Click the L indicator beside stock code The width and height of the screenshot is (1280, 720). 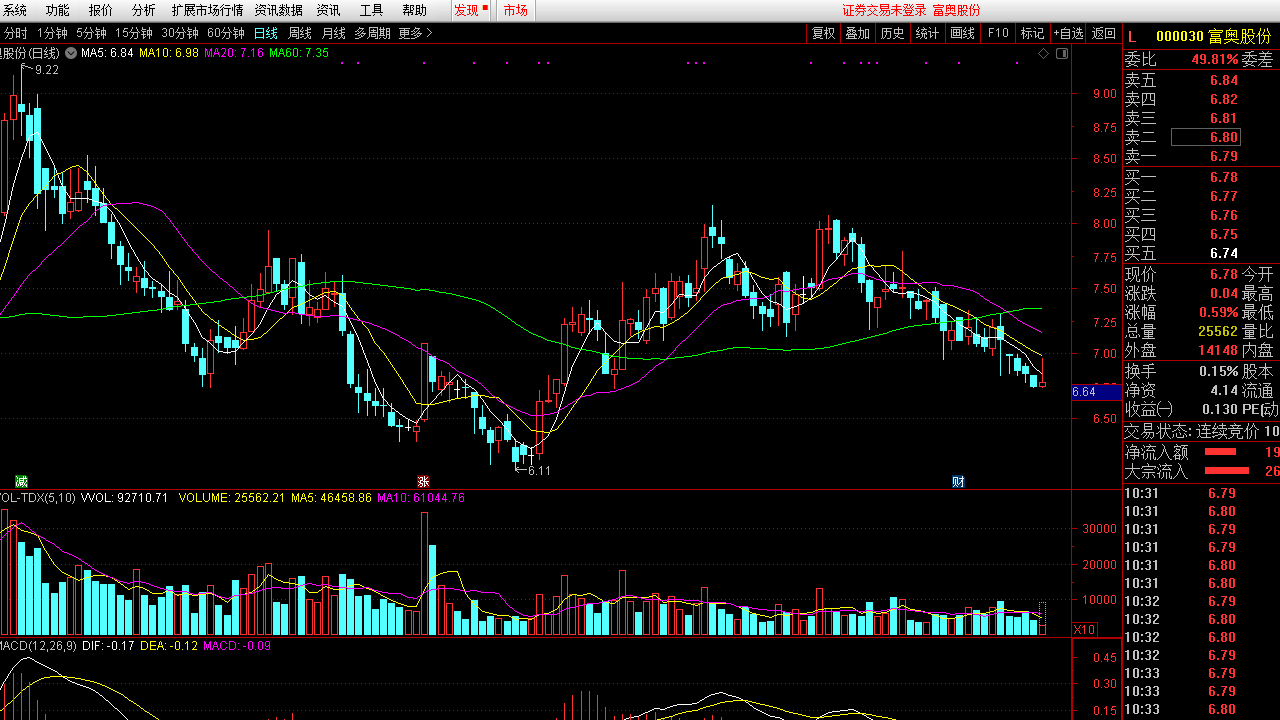click(1132, 36)
